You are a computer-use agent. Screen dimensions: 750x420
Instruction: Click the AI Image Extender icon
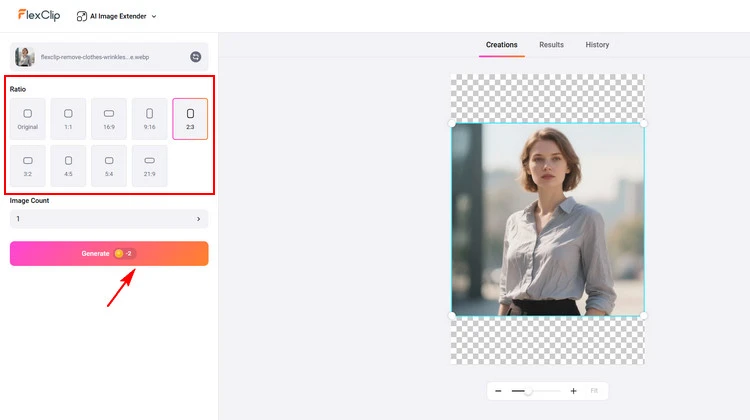[x=82, y=16]
